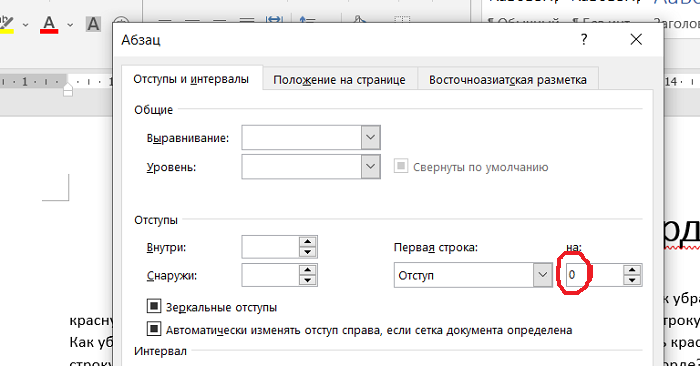Decrease first line indent value with down arrow
The height and width of the screenshot is (366, 700).
click(632, 280)
